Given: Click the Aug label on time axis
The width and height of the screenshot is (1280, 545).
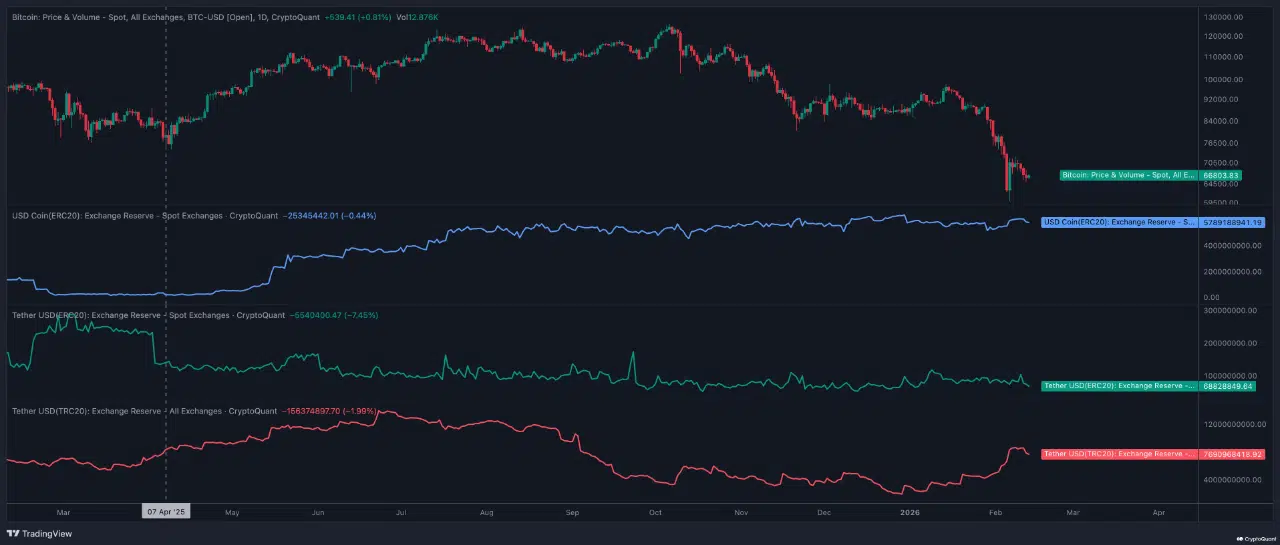Looking at the screenshot, I should click(x=487, y=511).
